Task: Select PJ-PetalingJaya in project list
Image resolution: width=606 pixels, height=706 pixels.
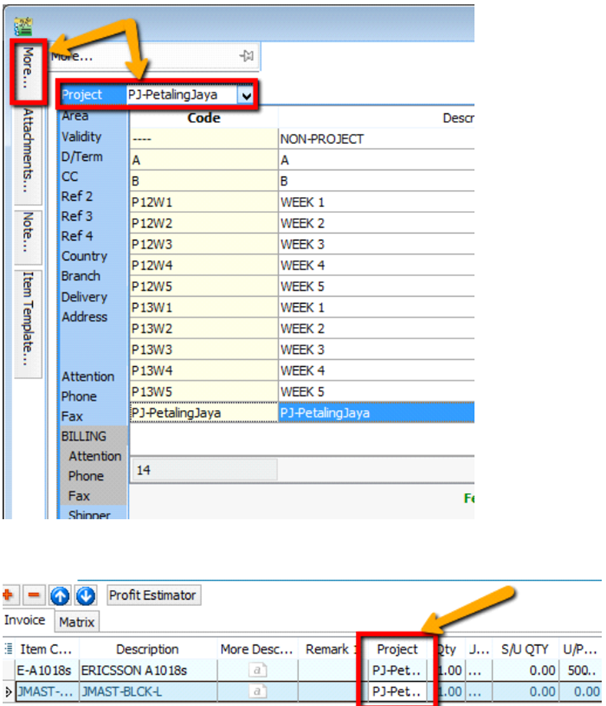Action: [x=203, y=411]
